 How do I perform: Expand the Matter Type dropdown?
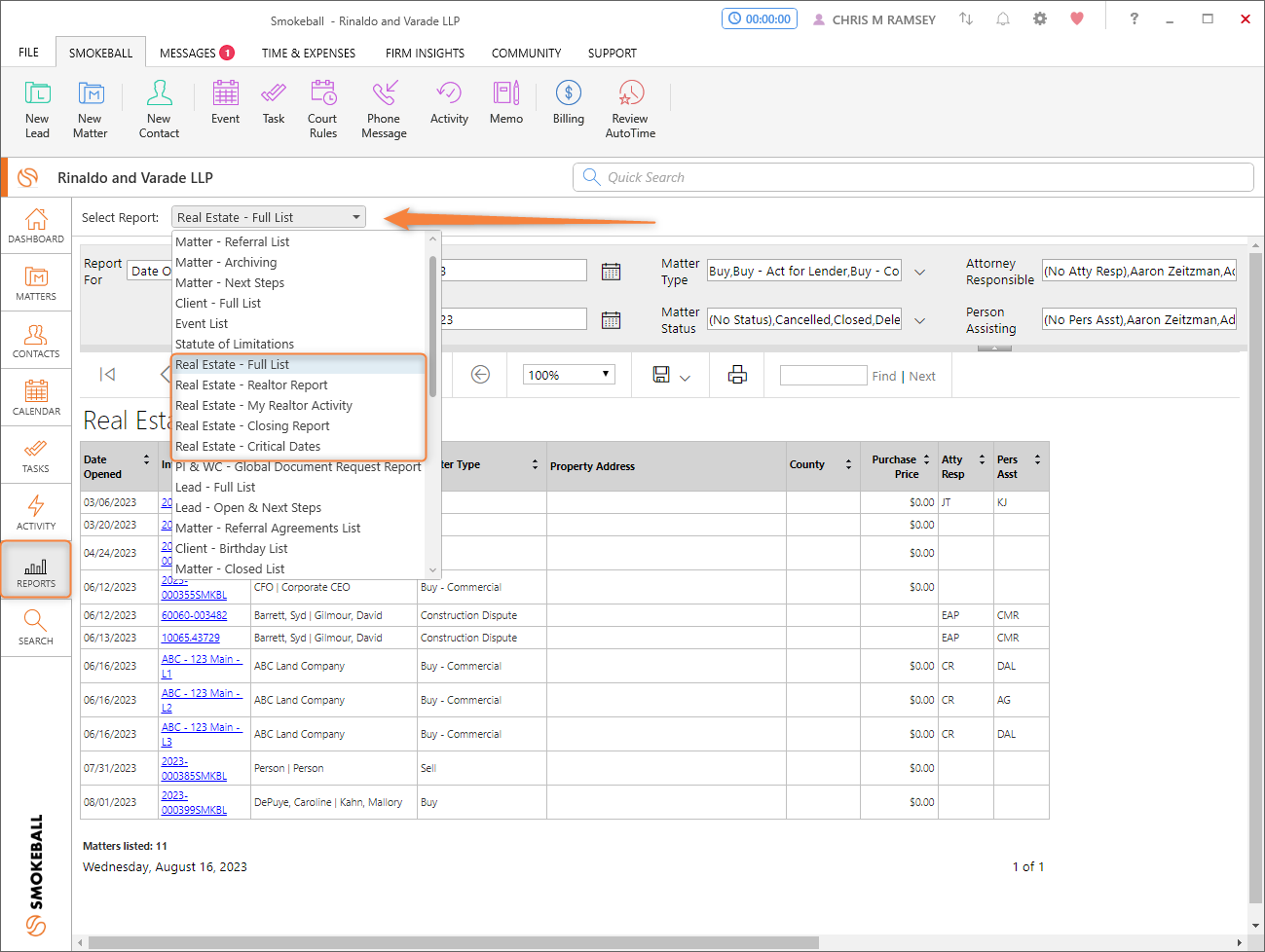(919, 273)
